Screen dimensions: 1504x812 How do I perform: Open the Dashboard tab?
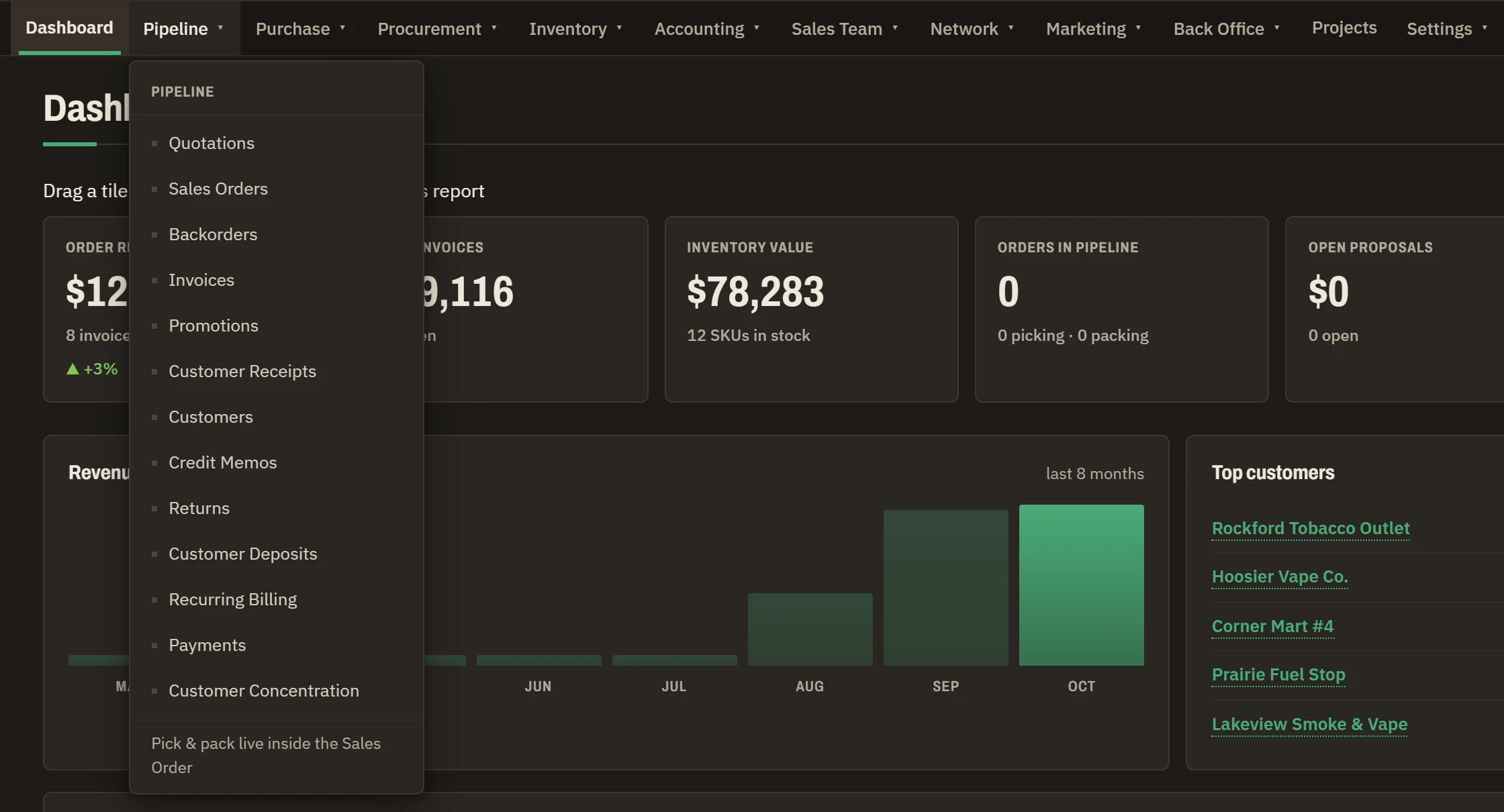click(x=69, y=28)
